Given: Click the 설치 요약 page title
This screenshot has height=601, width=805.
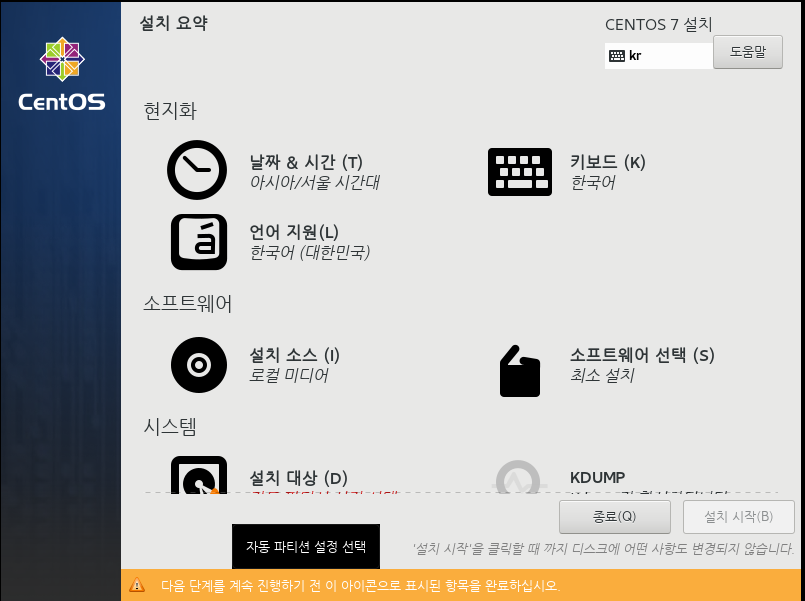Looking at the screenshot, I should click(174, 23).
